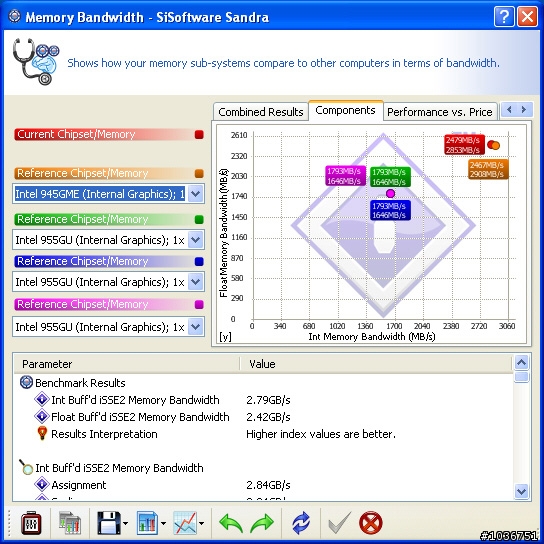Click the grey checkmark OK icon

[x=339, y=523]
